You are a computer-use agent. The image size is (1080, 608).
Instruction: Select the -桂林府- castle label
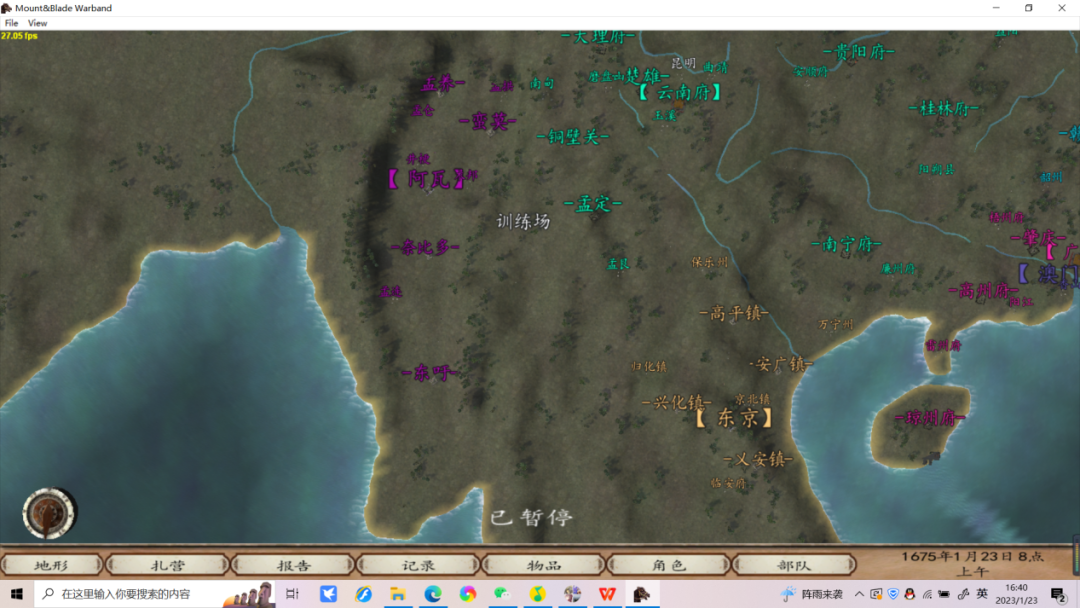pyautogui.click(x=944, y=108)
